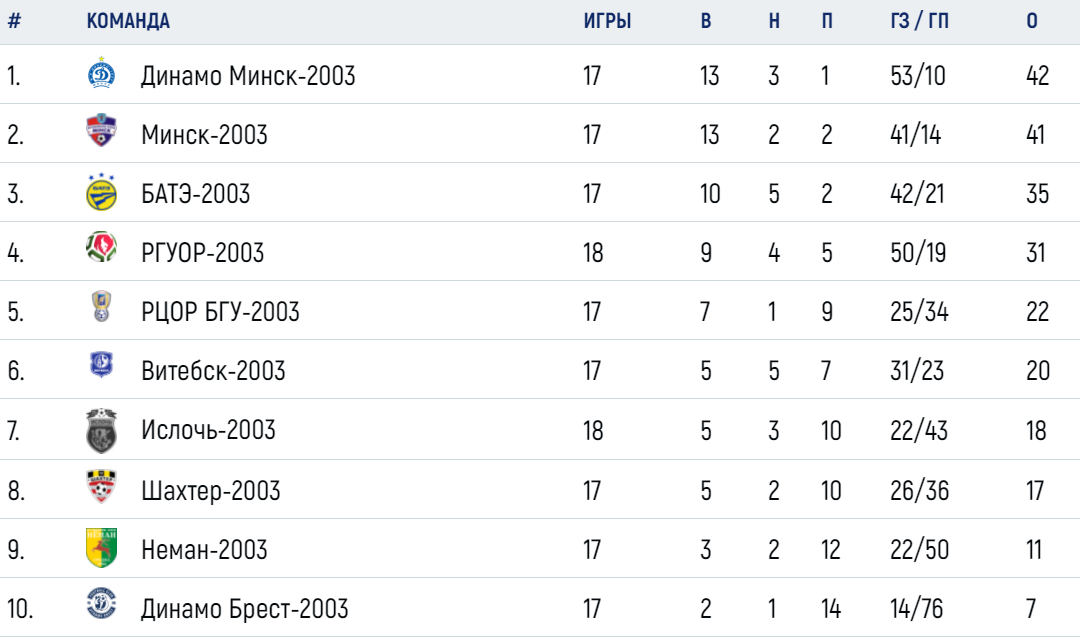Click the КОМАНДА column header
Image resolution: width=1080 pixels, height=637 pixels.
(128, 21)
